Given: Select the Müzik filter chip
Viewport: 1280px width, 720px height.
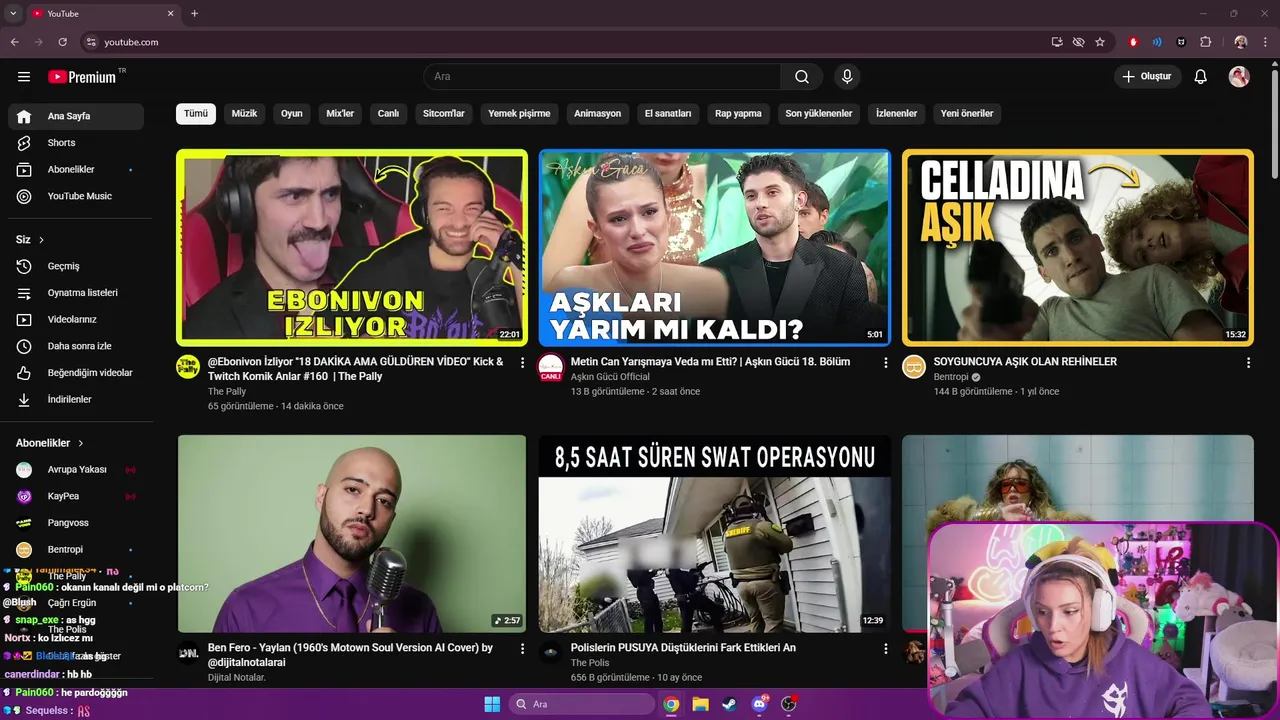Looking at the screenshot, I should click(x=244, y=114).
